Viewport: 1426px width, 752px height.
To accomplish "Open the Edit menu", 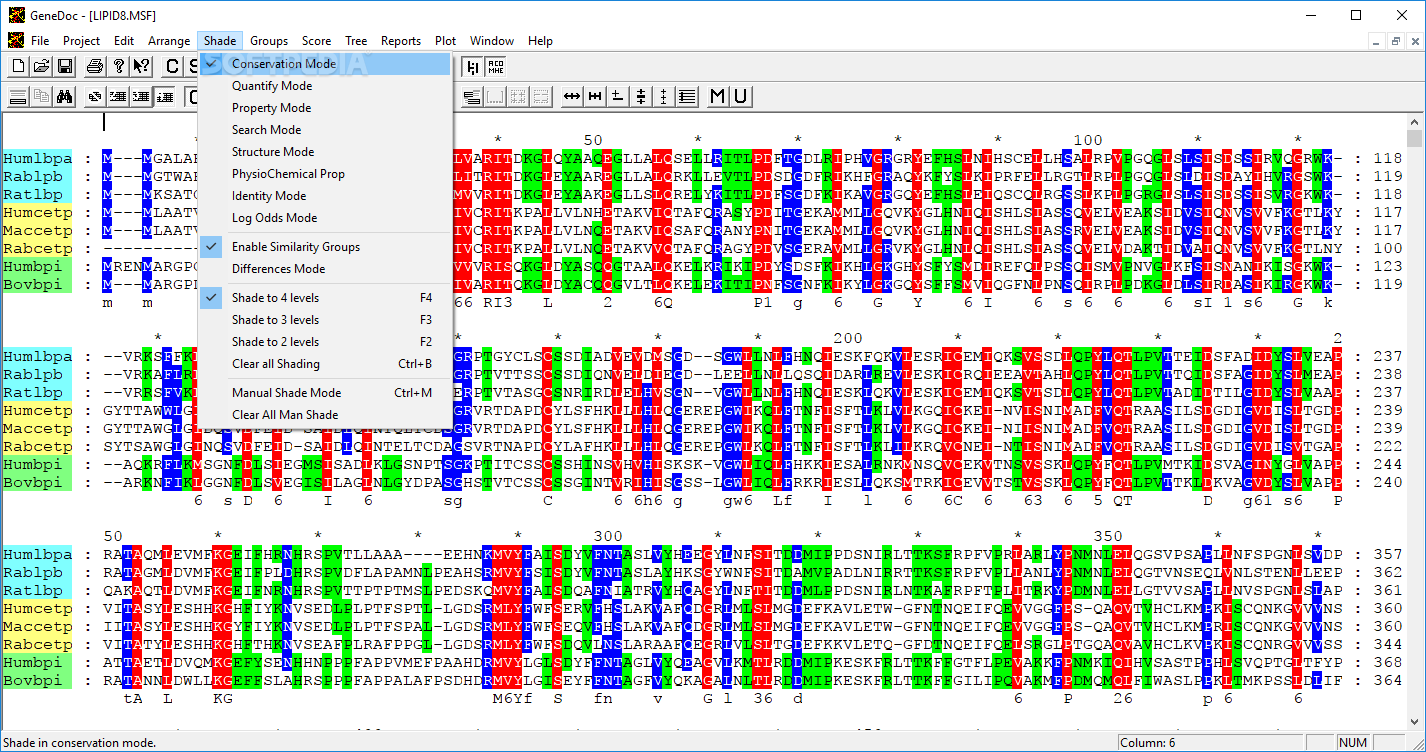I will pos(124,41).
